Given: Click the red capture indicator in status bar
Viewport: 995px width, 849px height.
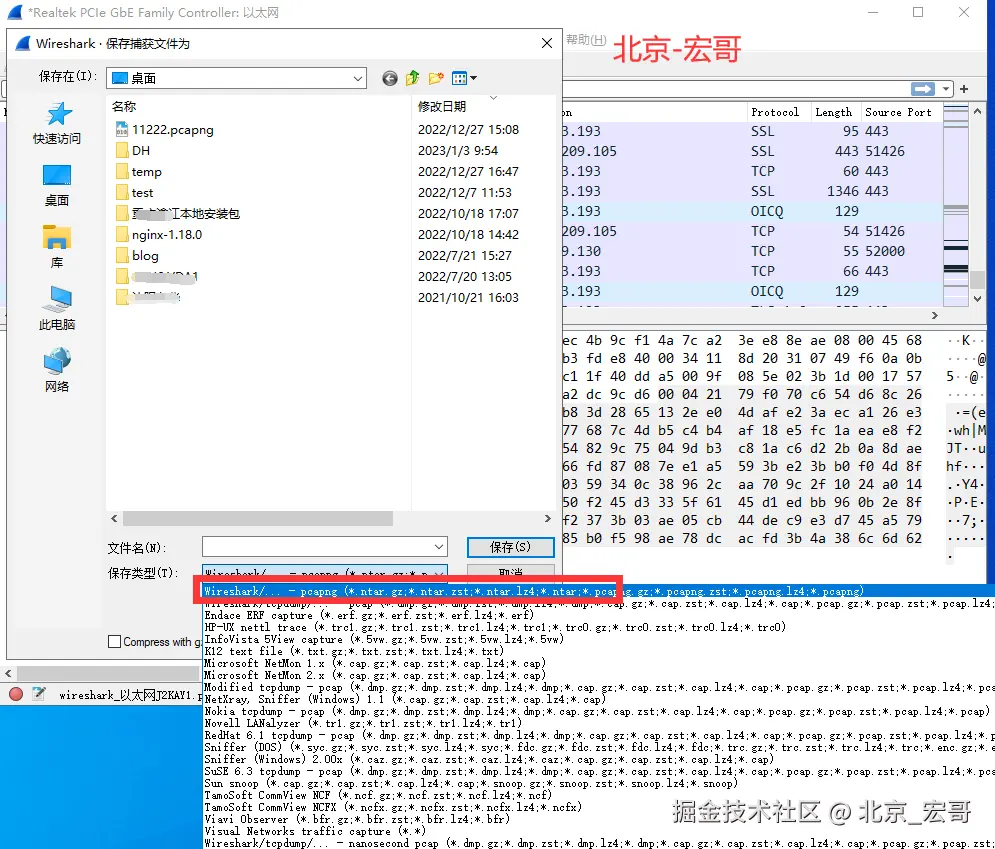Looking at the screenshot, I should 16,694.
